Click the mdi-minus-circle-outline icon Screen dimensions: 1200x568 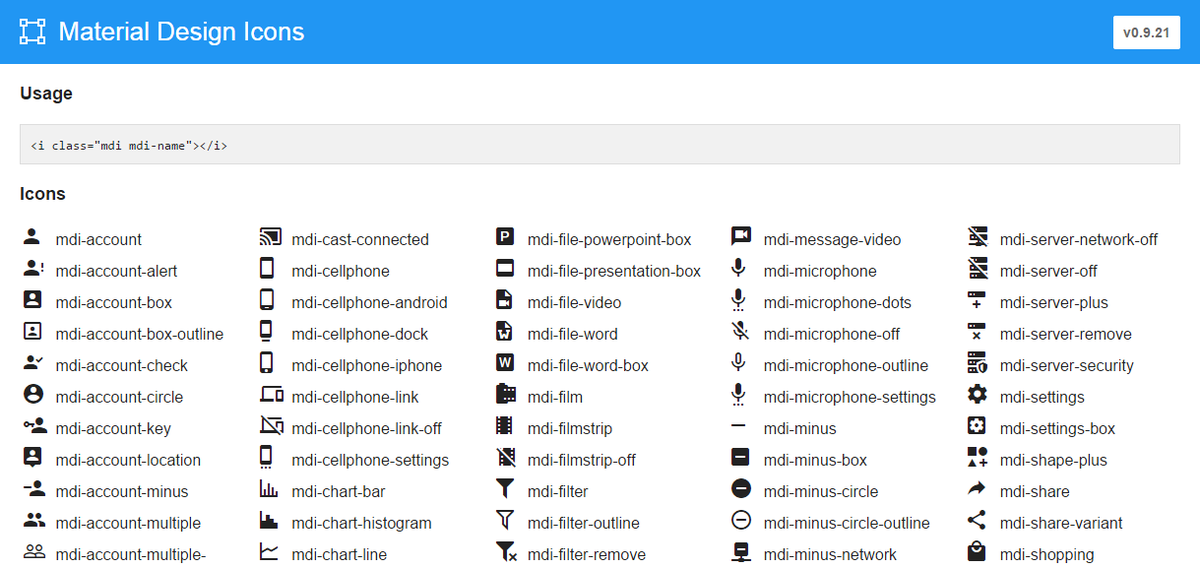coord(741,521)
